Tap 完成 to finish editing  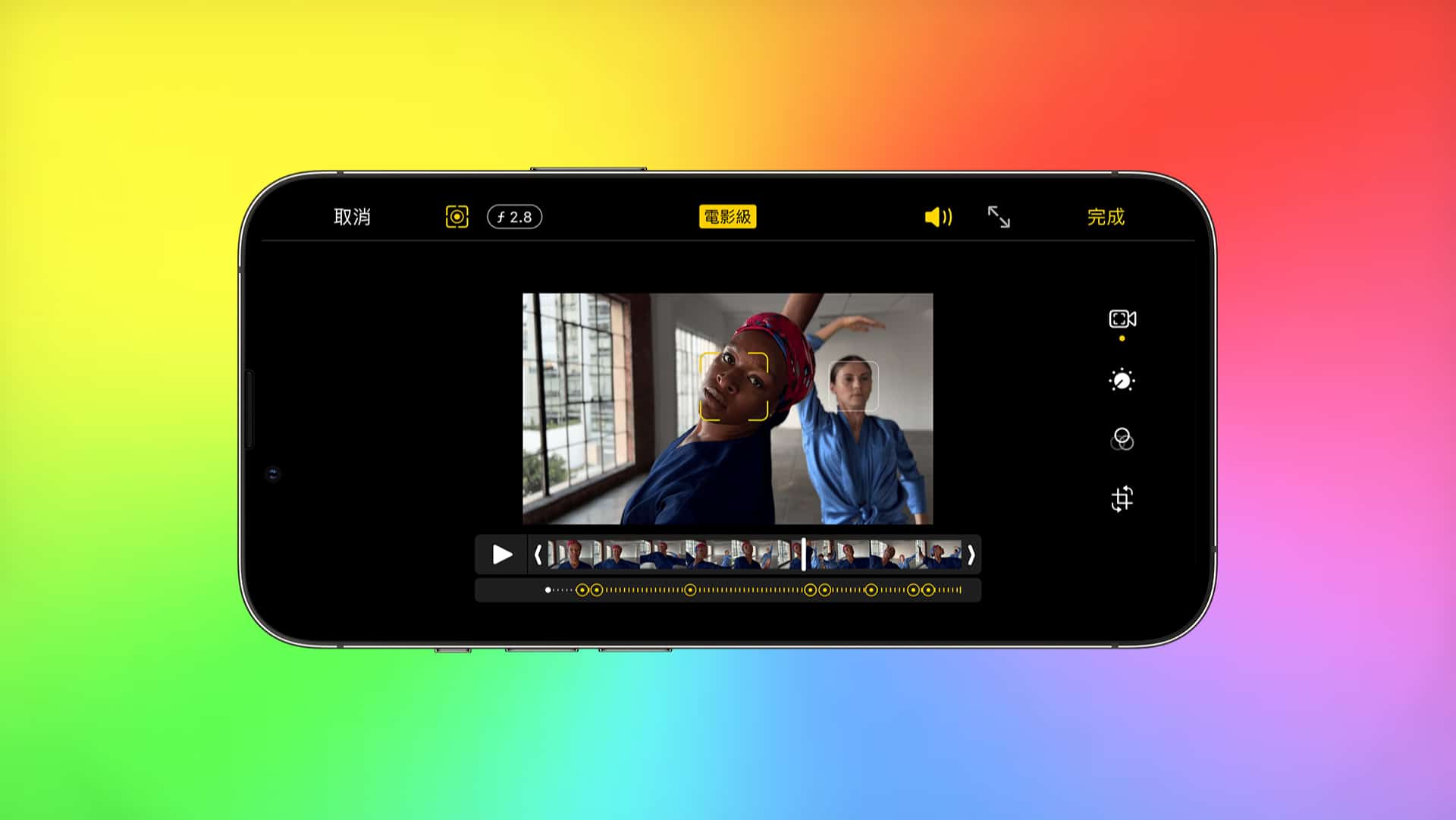tap(1106, 217)
